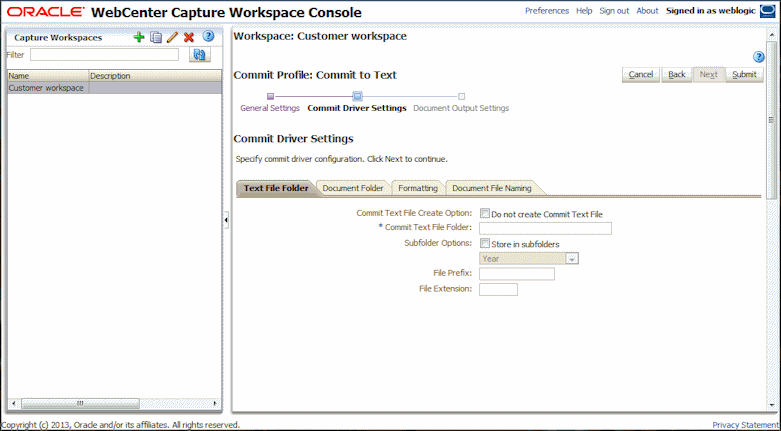Delete the selected workspace

[189, 37]
